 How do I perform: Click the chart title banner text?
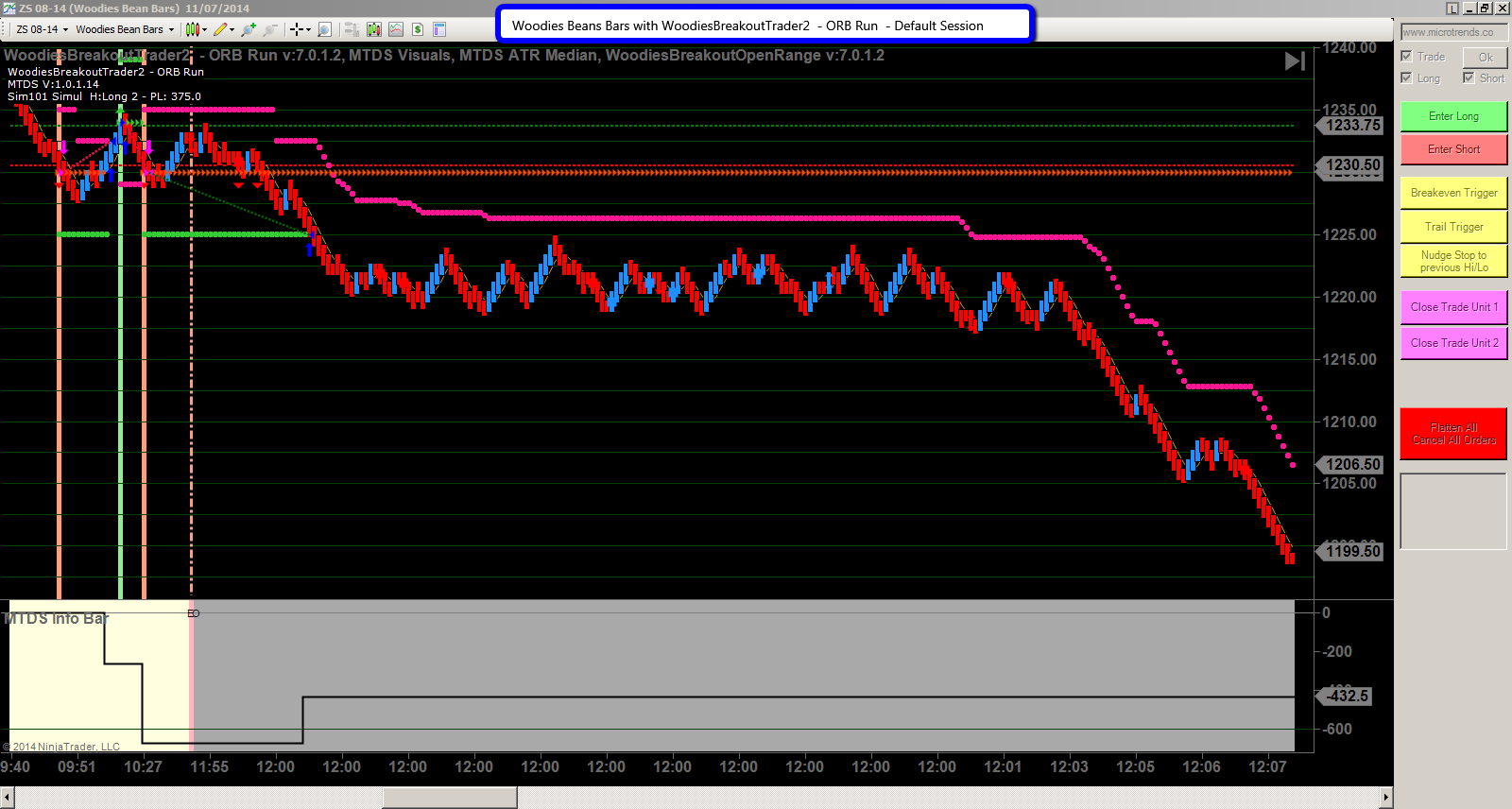[747, 26]
